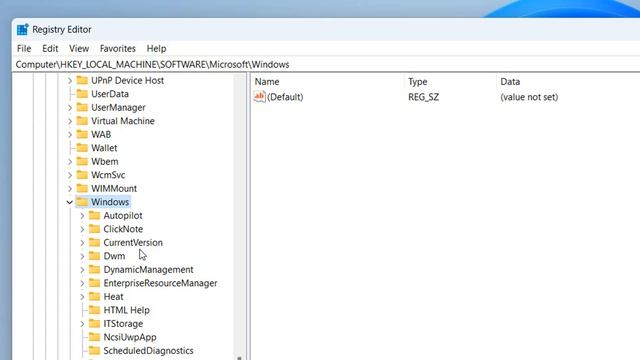This screenshot has width=640, height=360.
Task: Select the WcmSvc folder icon
Action: coord(82,175)
